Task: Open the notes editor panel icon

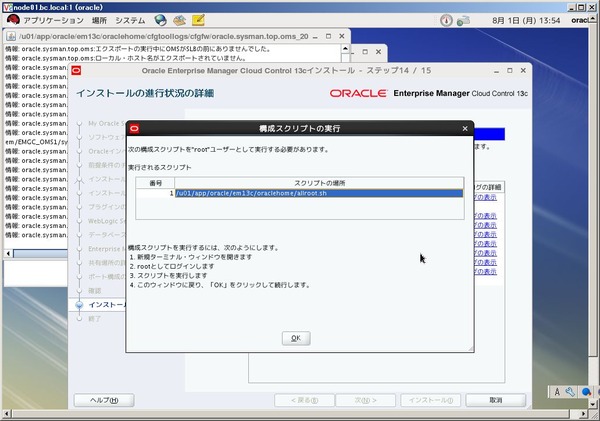Action: coord(198,20)
